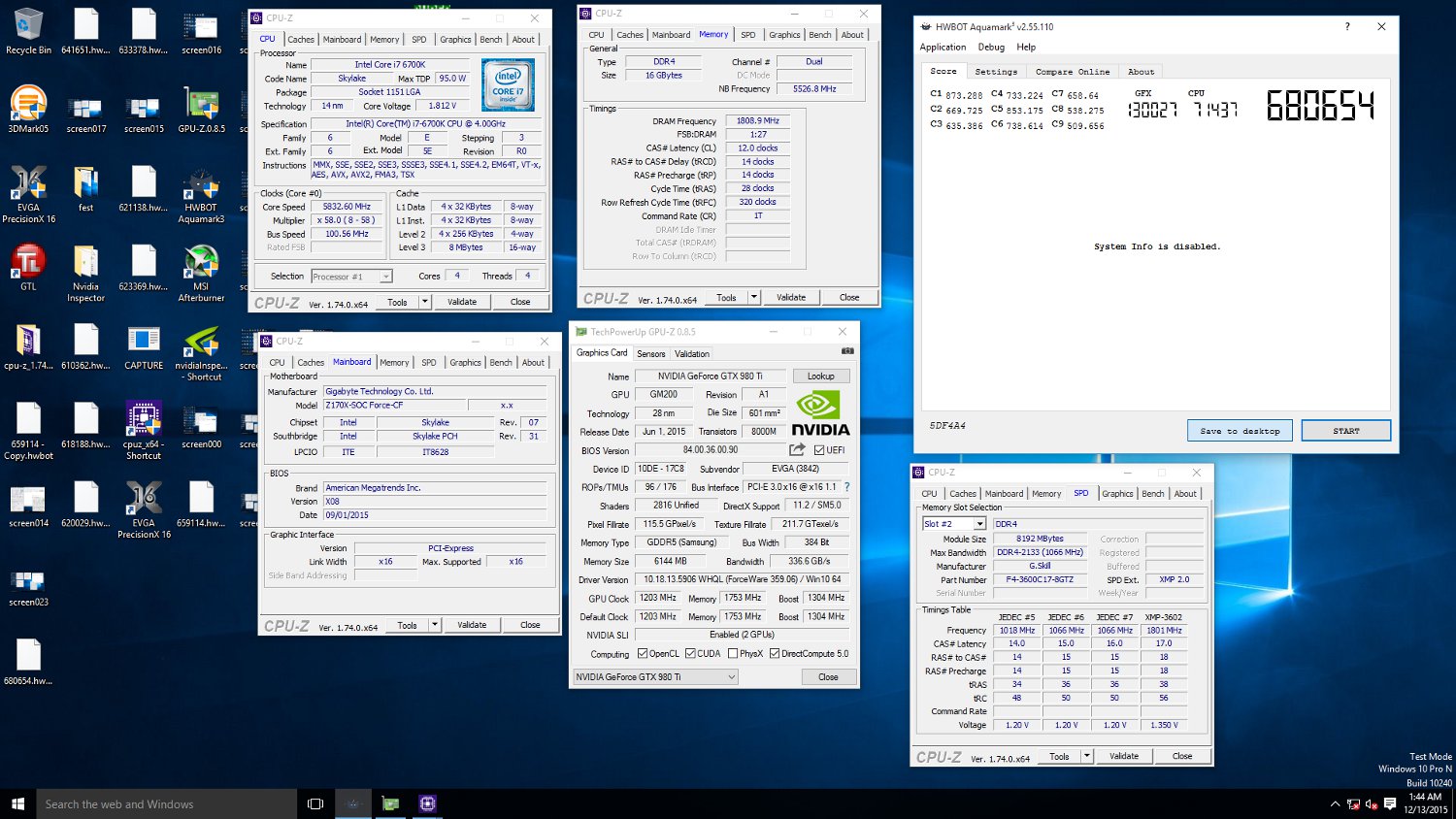1456x819 pixels.
Task: Click the GPU-Z screenshot camera icon
Action: pyautogui.click(x=847, y=351)
